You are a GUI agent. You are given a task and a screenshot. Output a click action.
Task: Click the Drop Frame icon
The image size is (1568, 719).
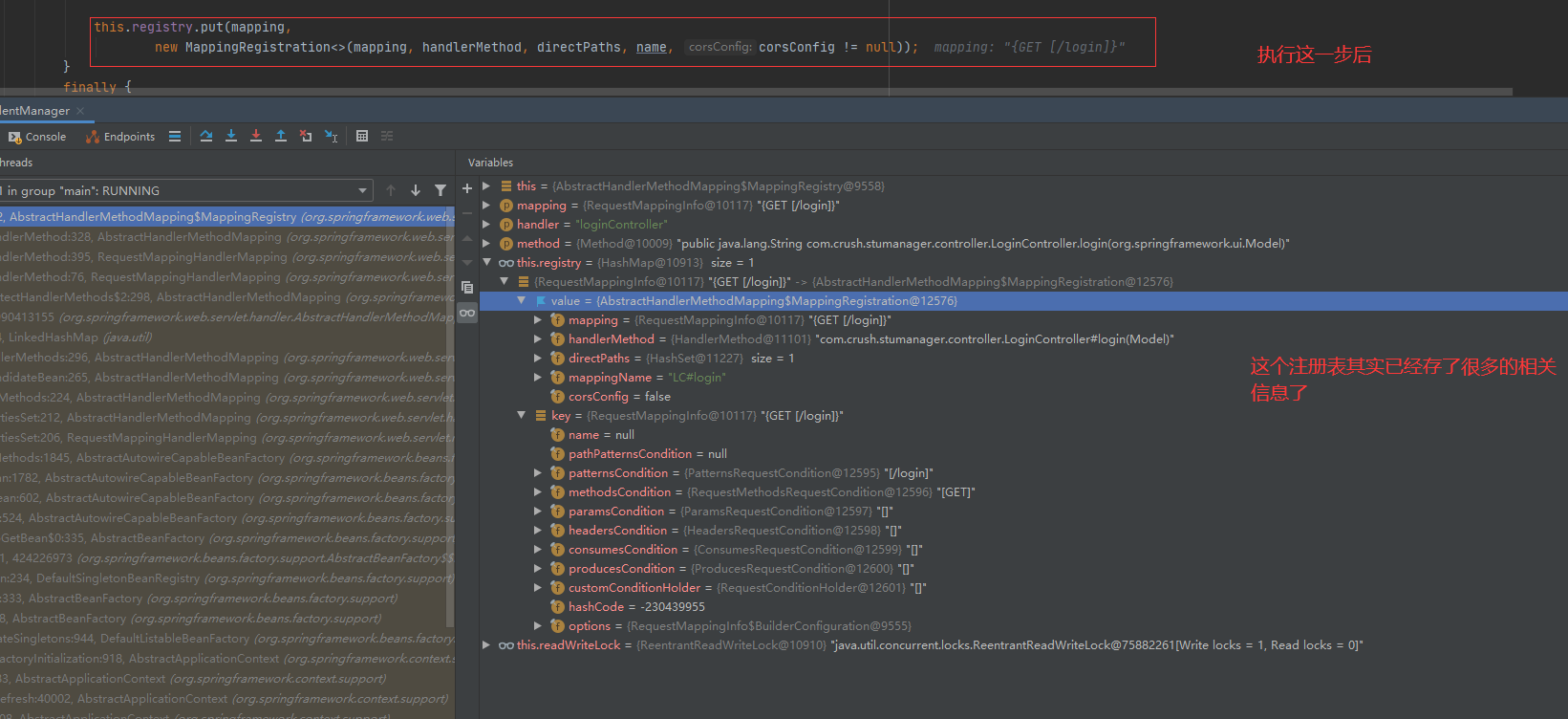tap(306, 136)
